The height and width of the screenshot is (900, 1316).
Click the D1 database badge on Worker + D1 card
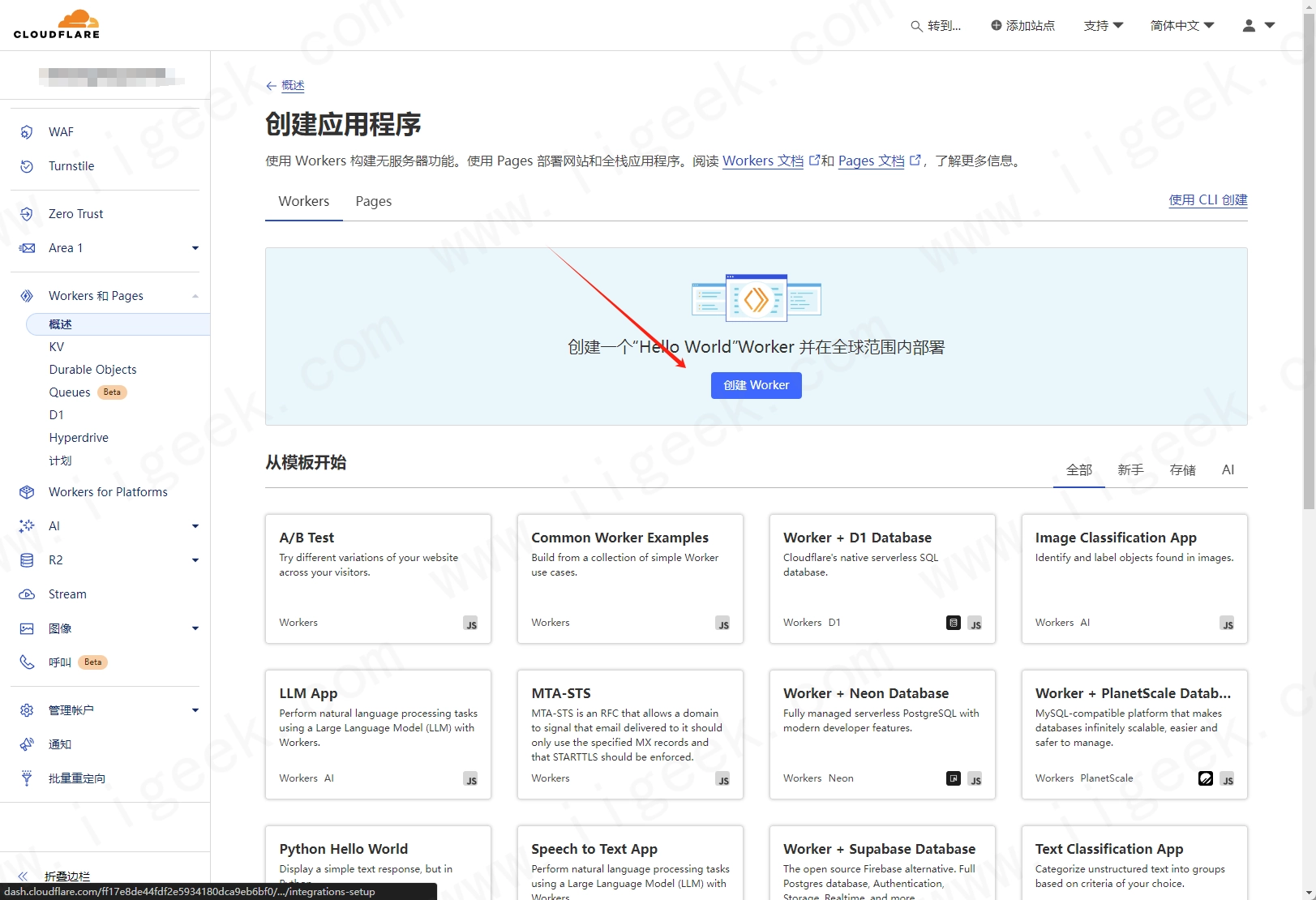(x=954, y=623)
